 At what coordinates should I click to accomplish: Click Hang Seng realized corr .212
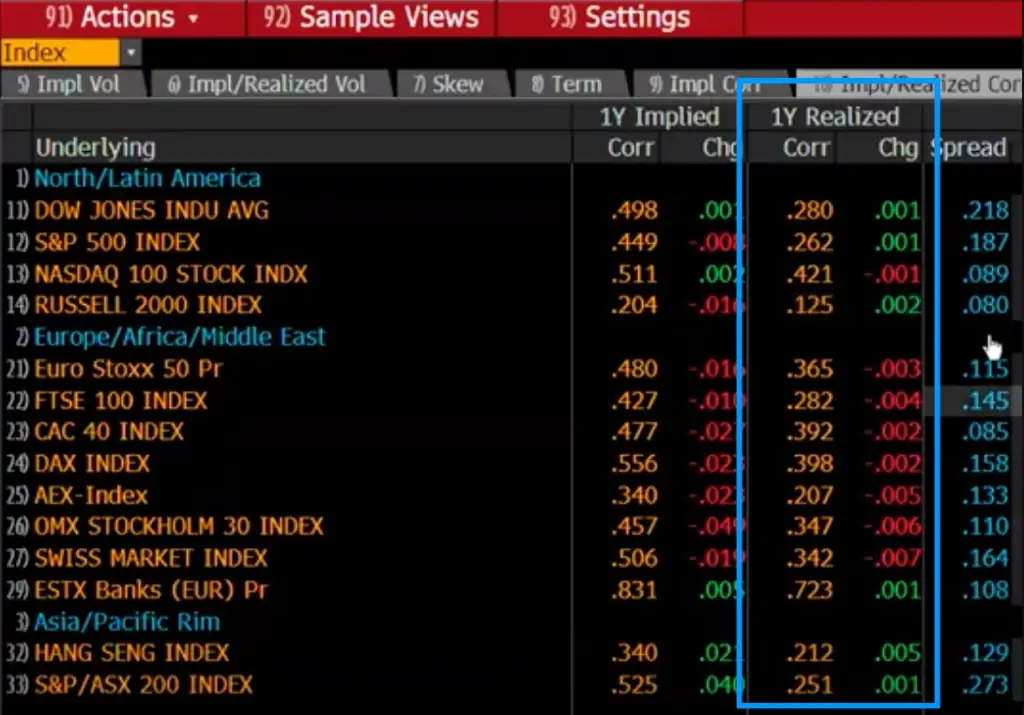[810, 653]
